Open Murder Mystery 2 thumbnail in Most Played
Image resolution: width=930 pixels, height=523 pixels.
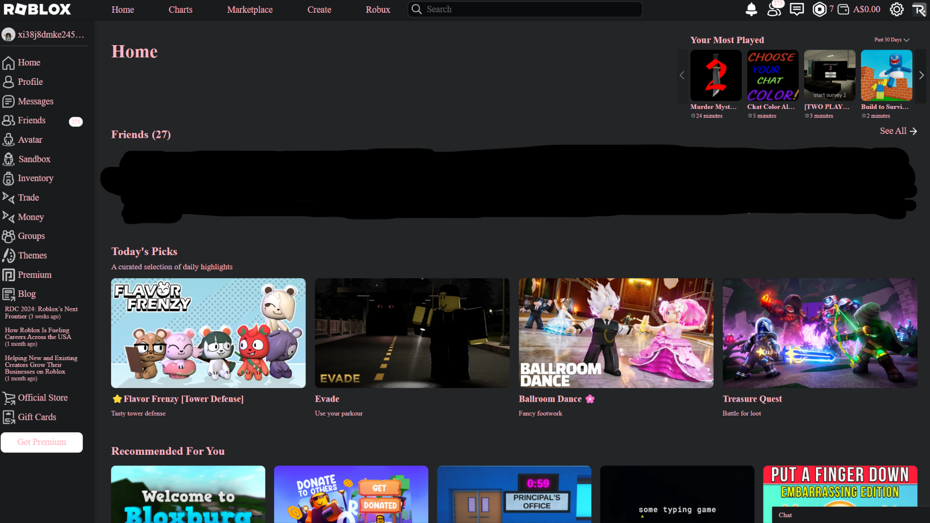click(715, 75)
